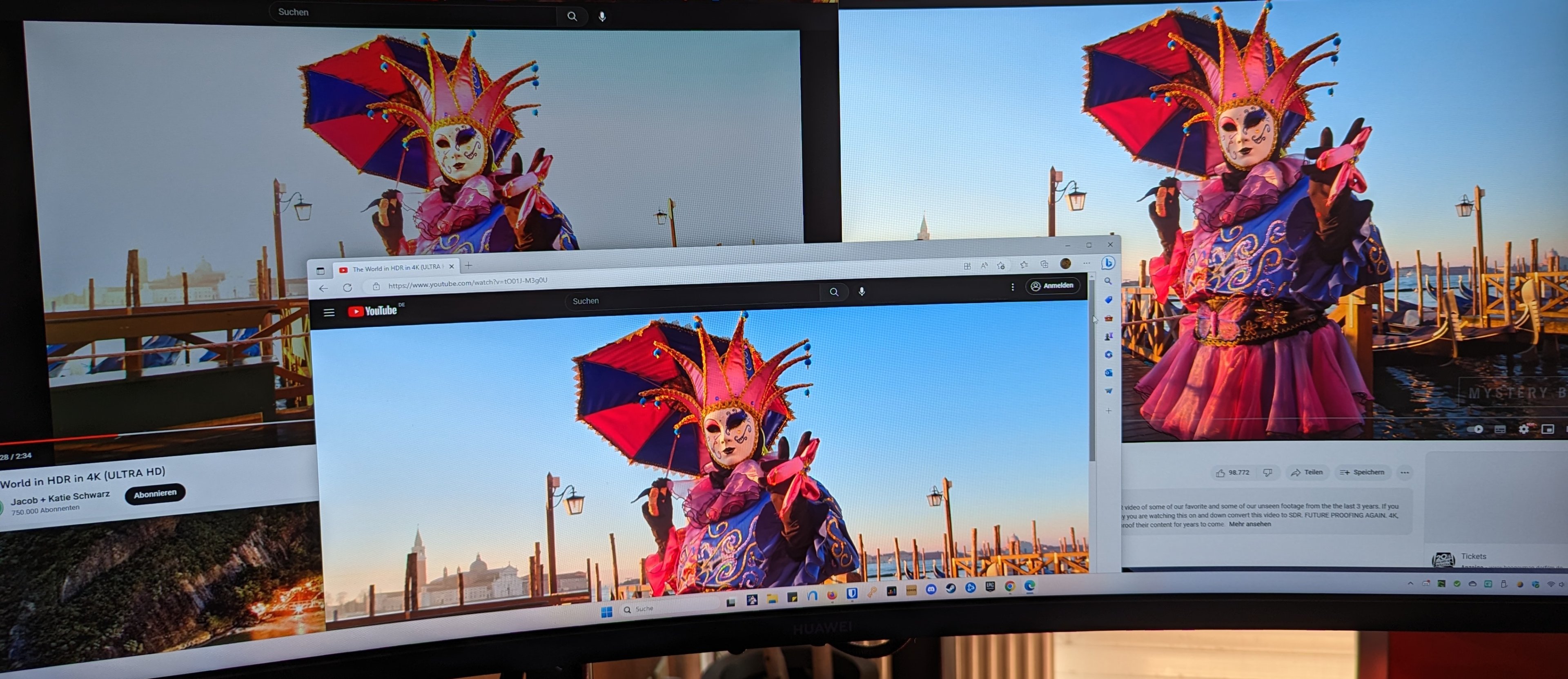
Task: Open the Shopping tag icon in sidebar
Action: (1109, 299)
